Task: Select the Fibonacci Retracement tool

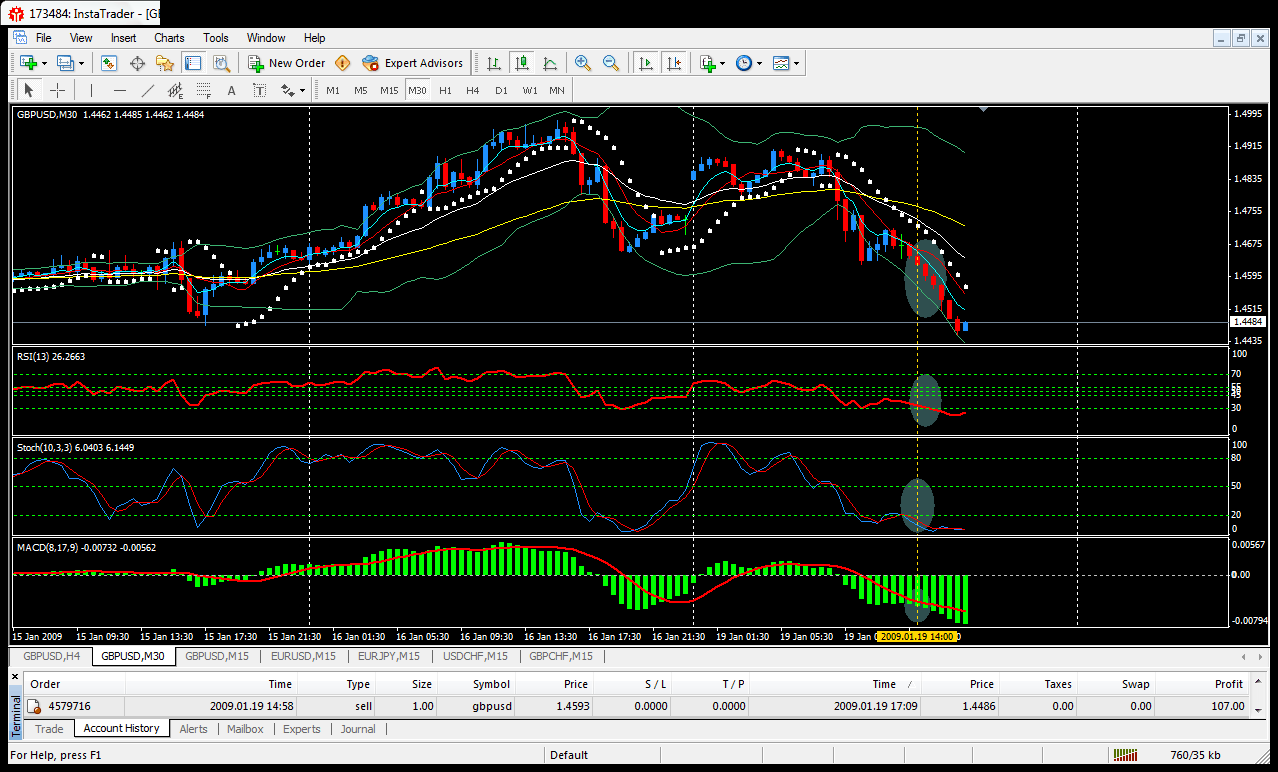Action: tap(205, 90)
